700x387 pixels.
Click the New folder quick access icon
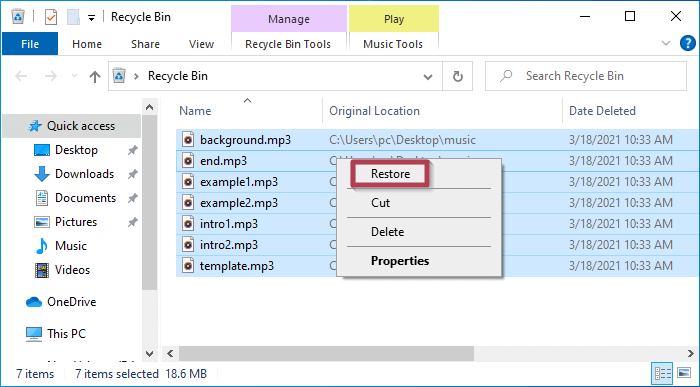tap(73, 17)
